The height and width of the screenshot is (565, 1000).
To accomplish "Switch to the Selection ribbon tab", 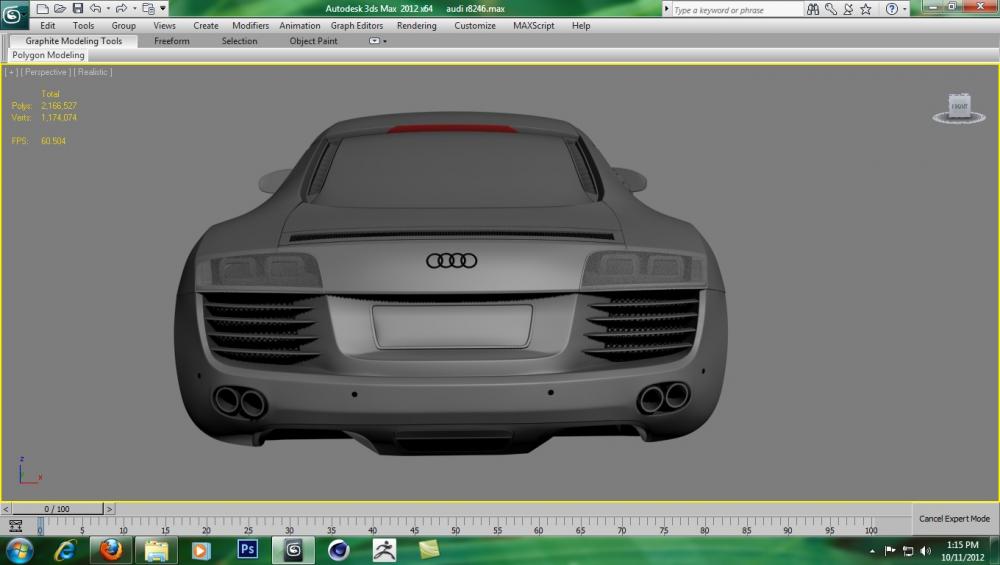I will coord(239,41).
